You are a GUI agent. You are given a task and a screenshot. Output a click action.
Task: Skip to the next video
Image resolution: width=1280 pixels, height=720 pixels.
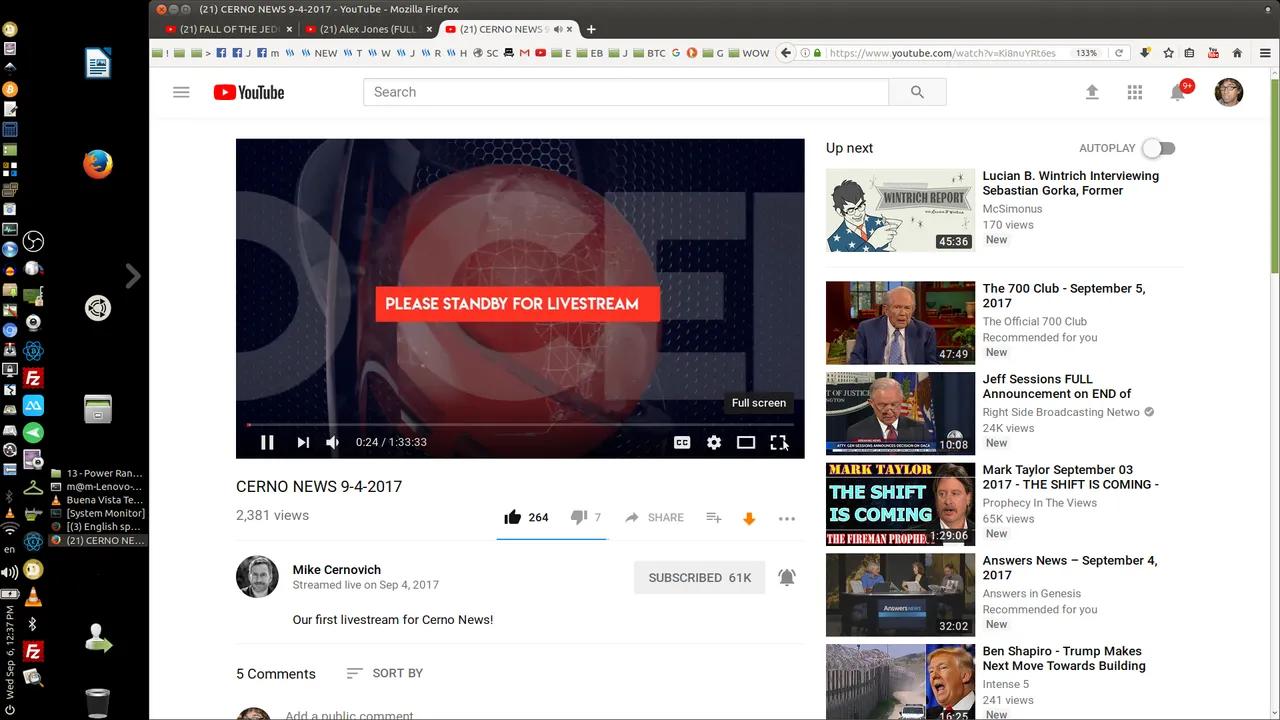[303, 442]
